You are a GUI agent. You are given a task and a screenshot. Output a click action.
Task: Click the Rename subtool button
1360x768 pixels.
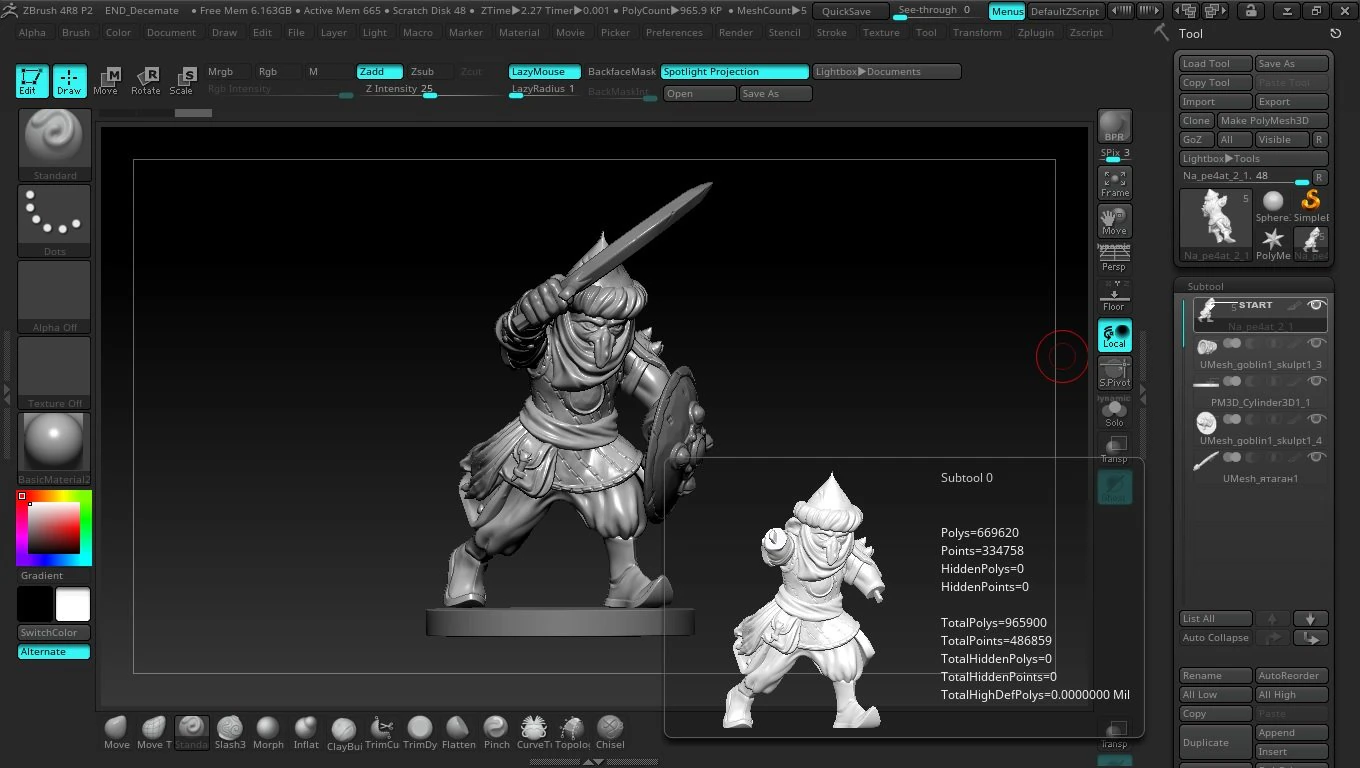tap(1215, 675)
